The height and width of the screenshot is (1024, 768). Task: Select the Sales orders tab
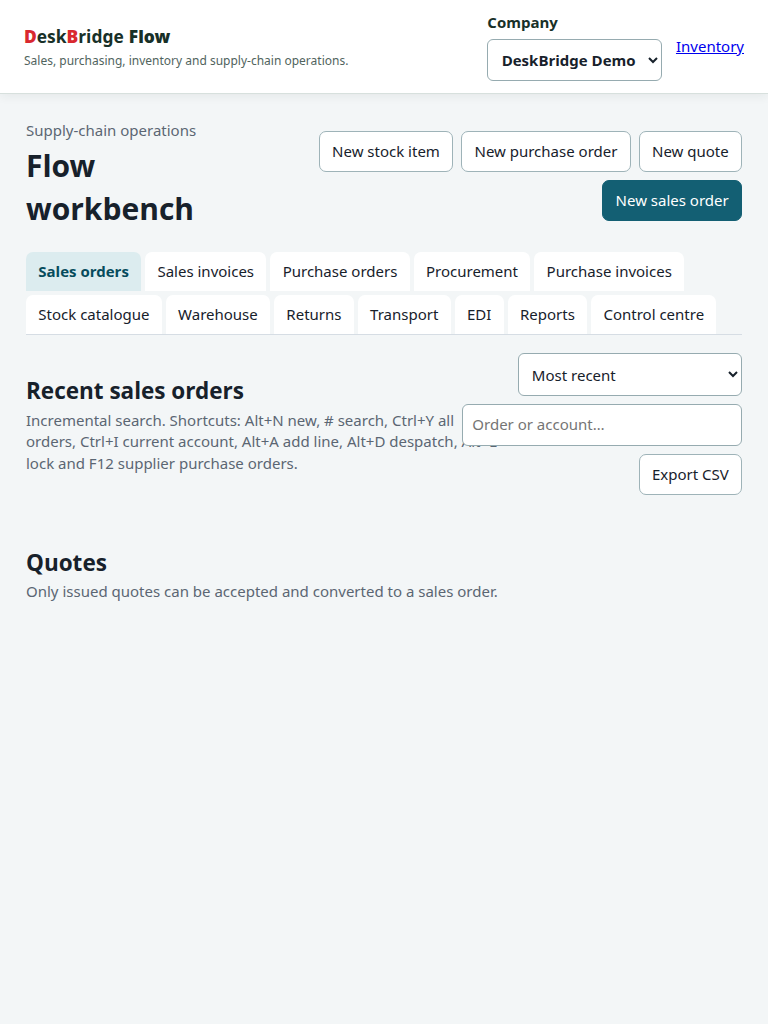click(x=84, y=272)
